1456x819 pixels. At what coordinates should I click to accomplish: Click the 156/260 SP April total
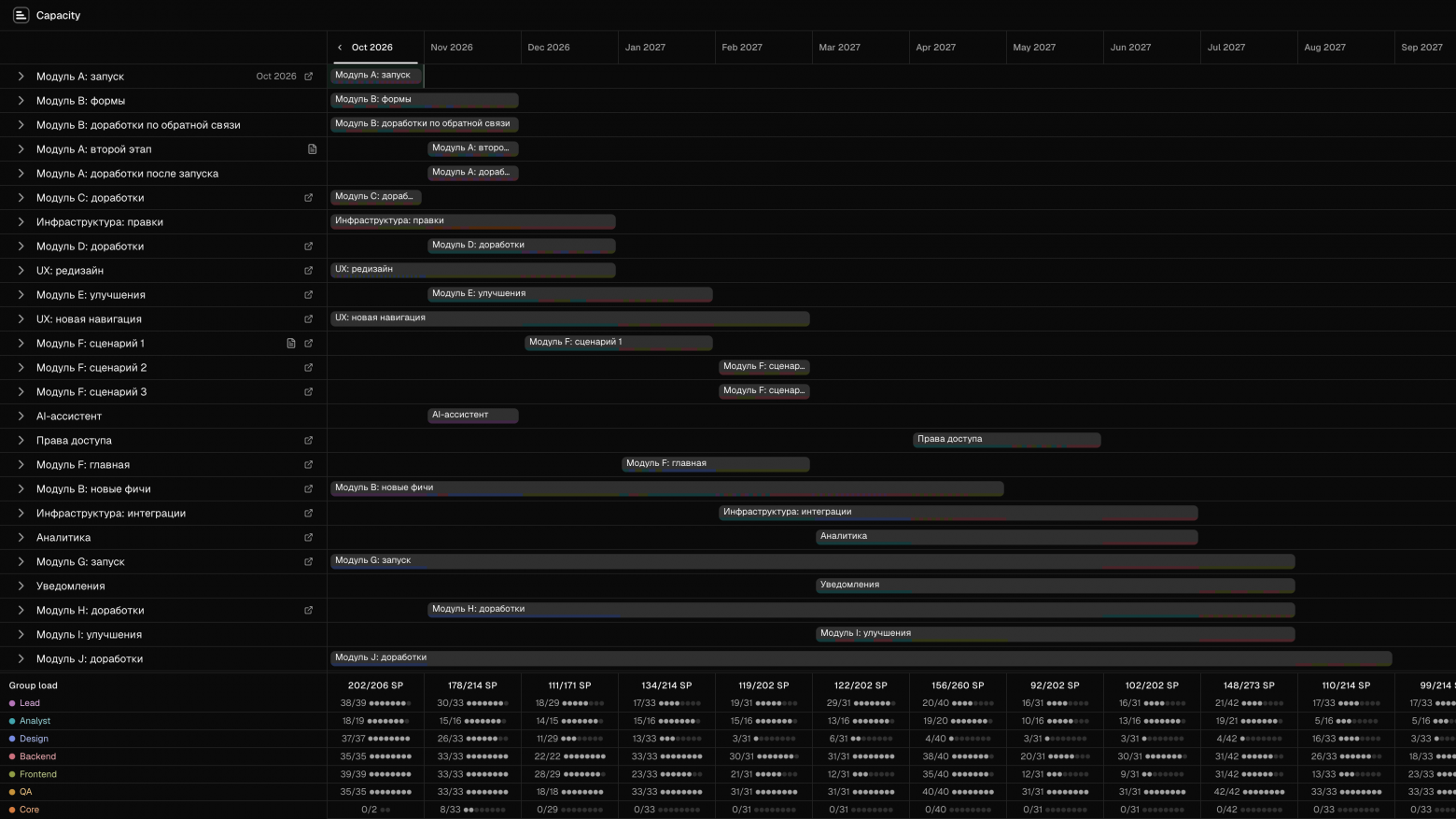point(958,685)
